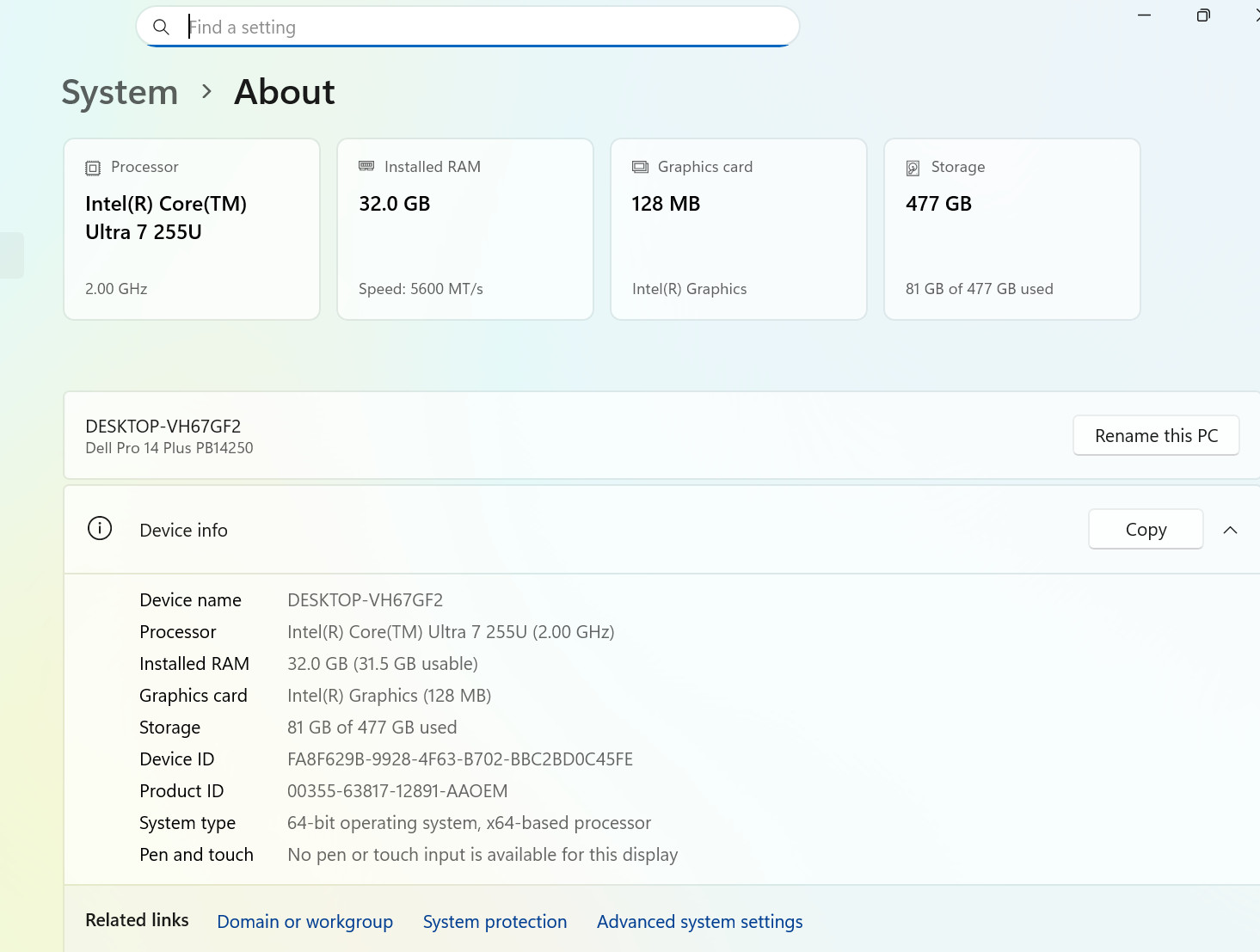The image size is (1260, 952).
Task: Open Domain or workgroup link
Action: (304, 922)
